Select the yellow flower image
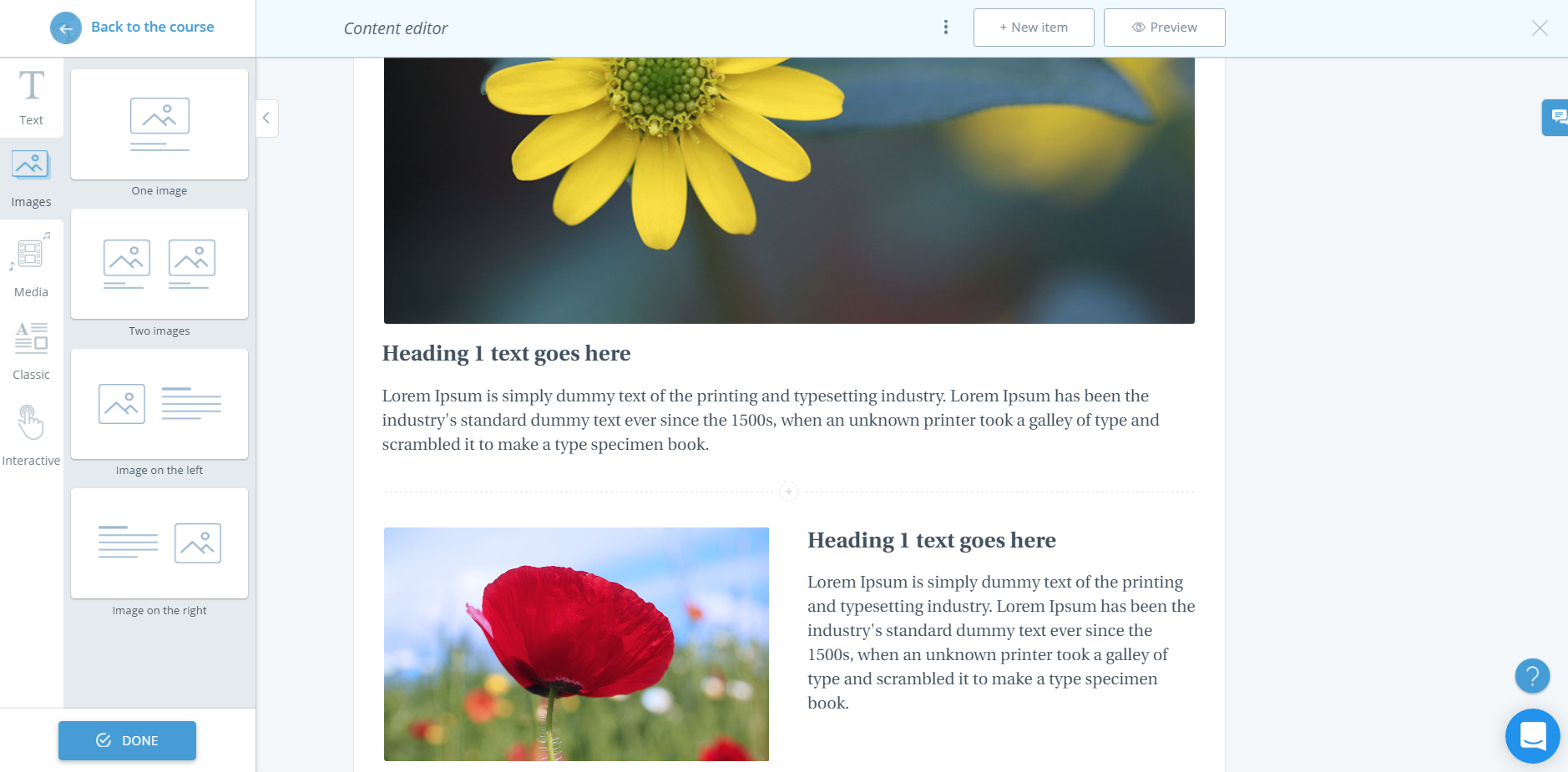 pyautogui.click(x=789, y=190)
